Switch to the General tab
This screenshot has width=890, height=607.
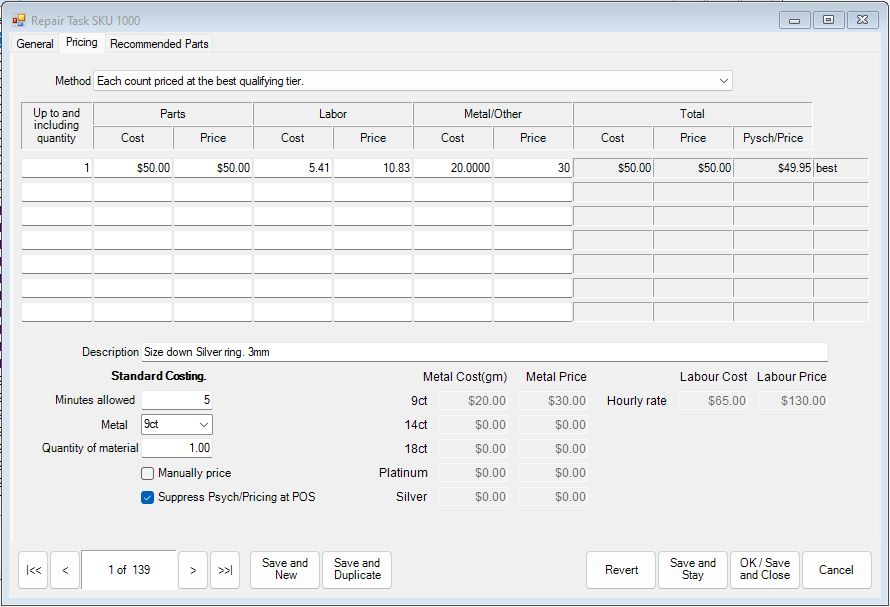point(35,43)
